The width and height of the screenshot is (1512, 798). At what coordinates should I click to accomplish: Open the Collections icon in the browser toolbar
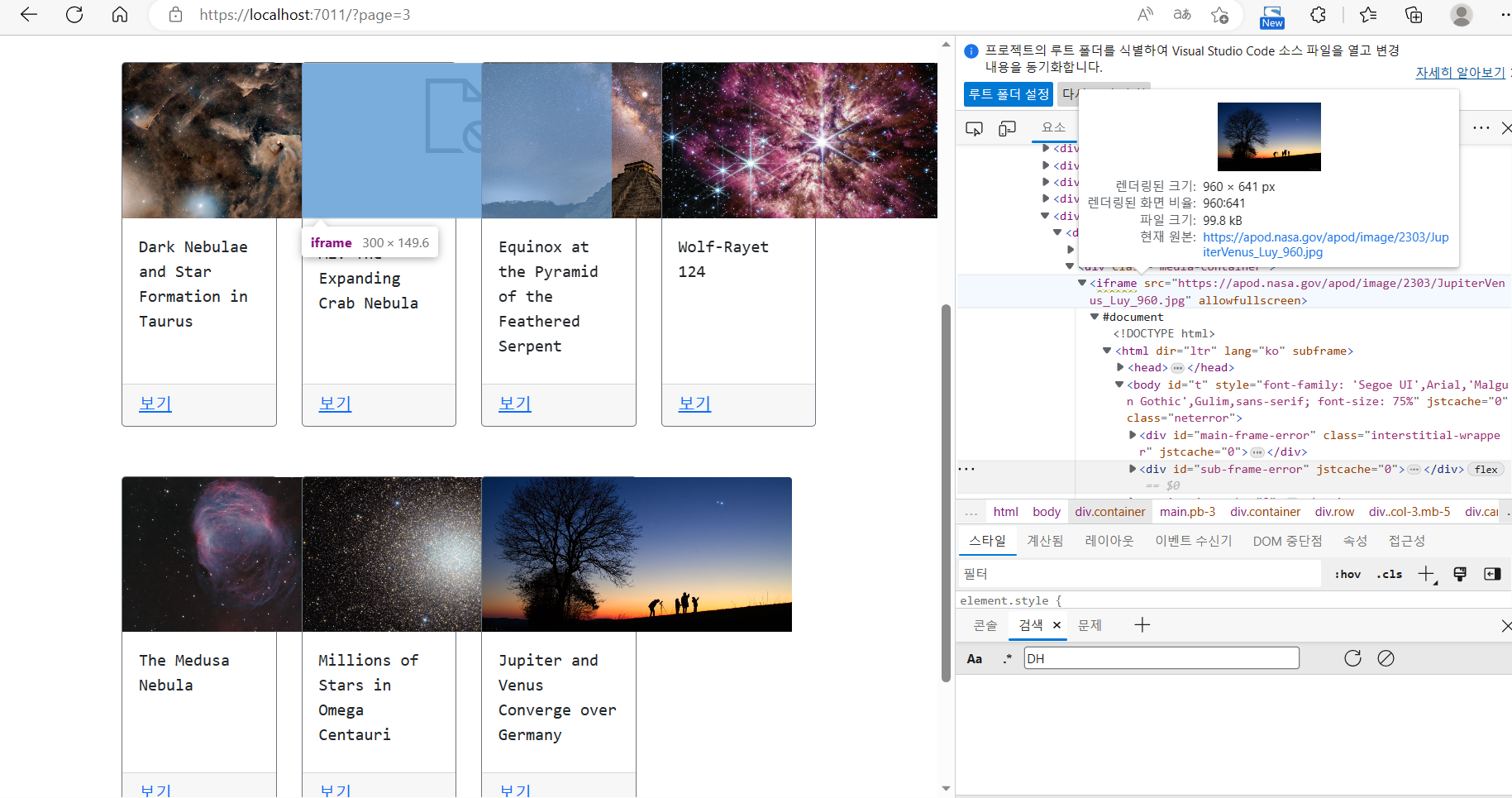(1414, 15)
